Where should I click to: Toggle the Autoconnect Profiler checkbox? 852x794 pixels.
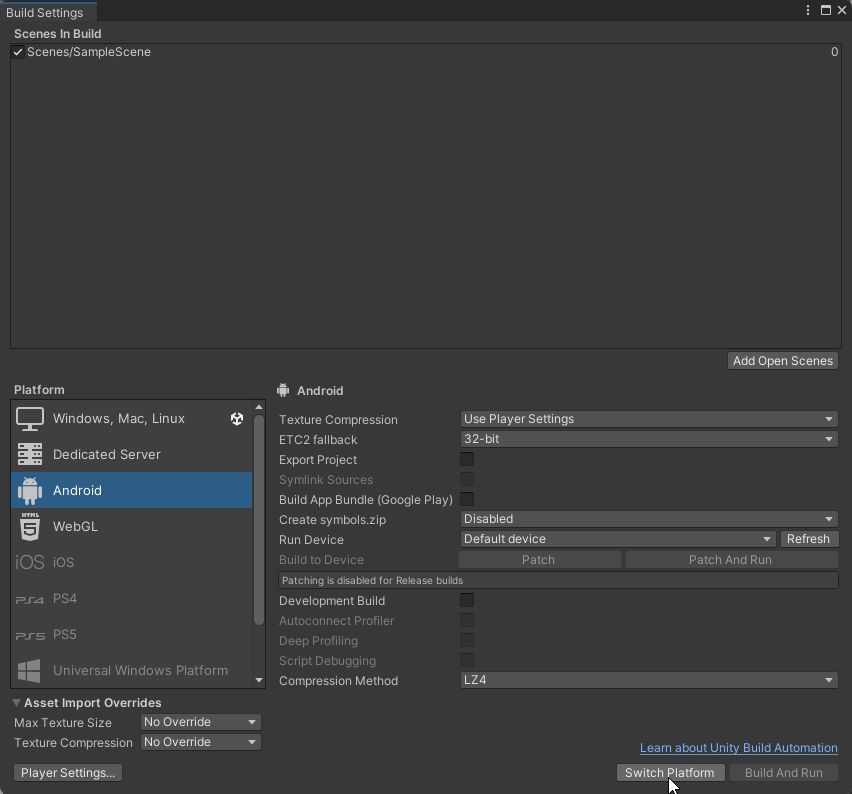coord(467,620)
